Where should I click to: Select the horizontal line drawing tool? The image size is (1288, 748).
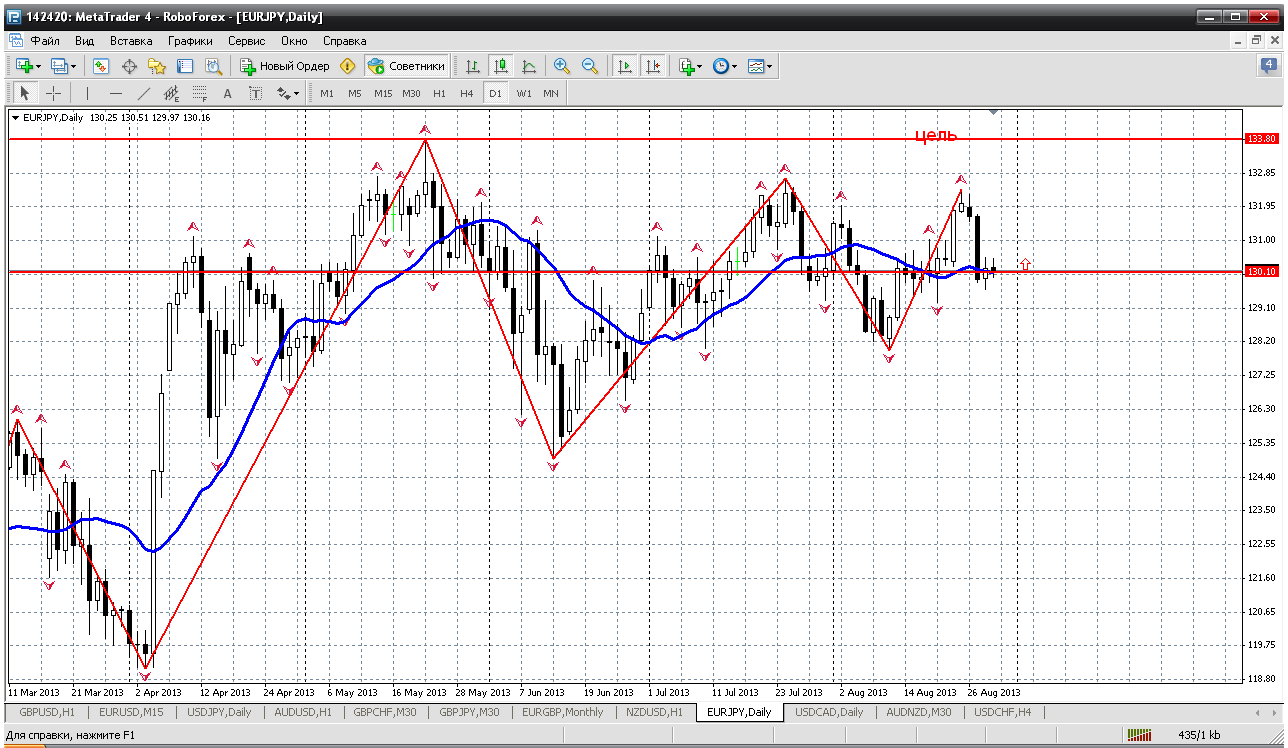click(x=115, y=93)
